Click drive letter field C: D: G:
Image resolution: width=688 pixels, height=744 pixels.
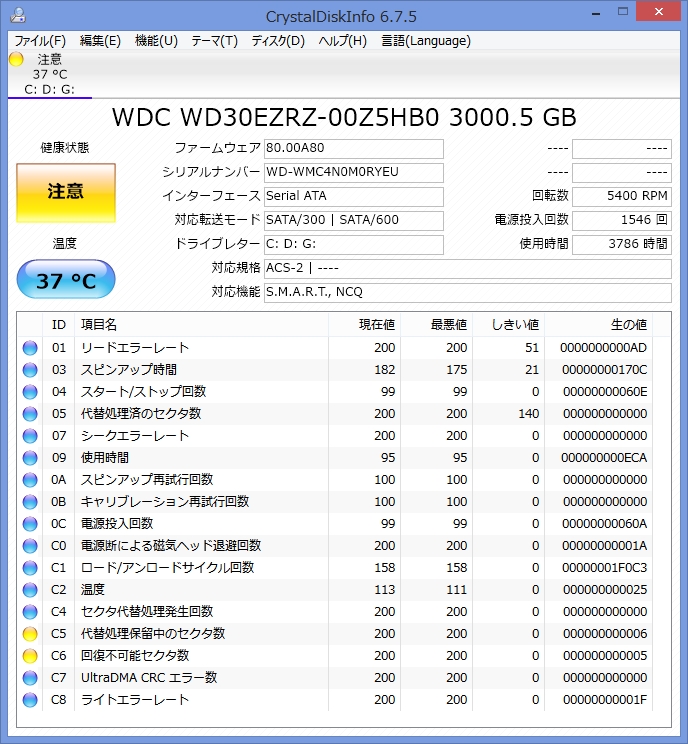353,244
